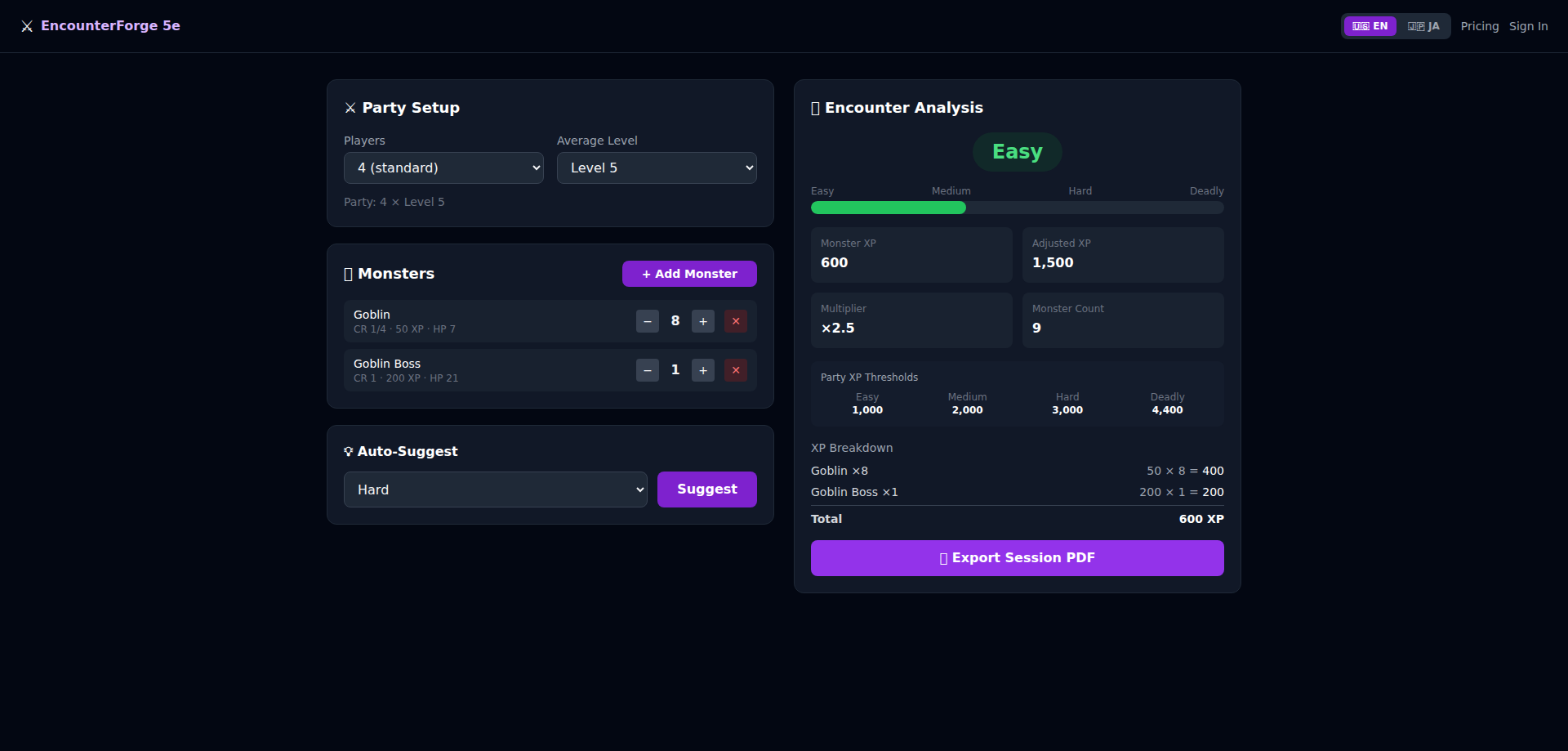Click the Goblin Boss quantity value 1

[675, 370]
